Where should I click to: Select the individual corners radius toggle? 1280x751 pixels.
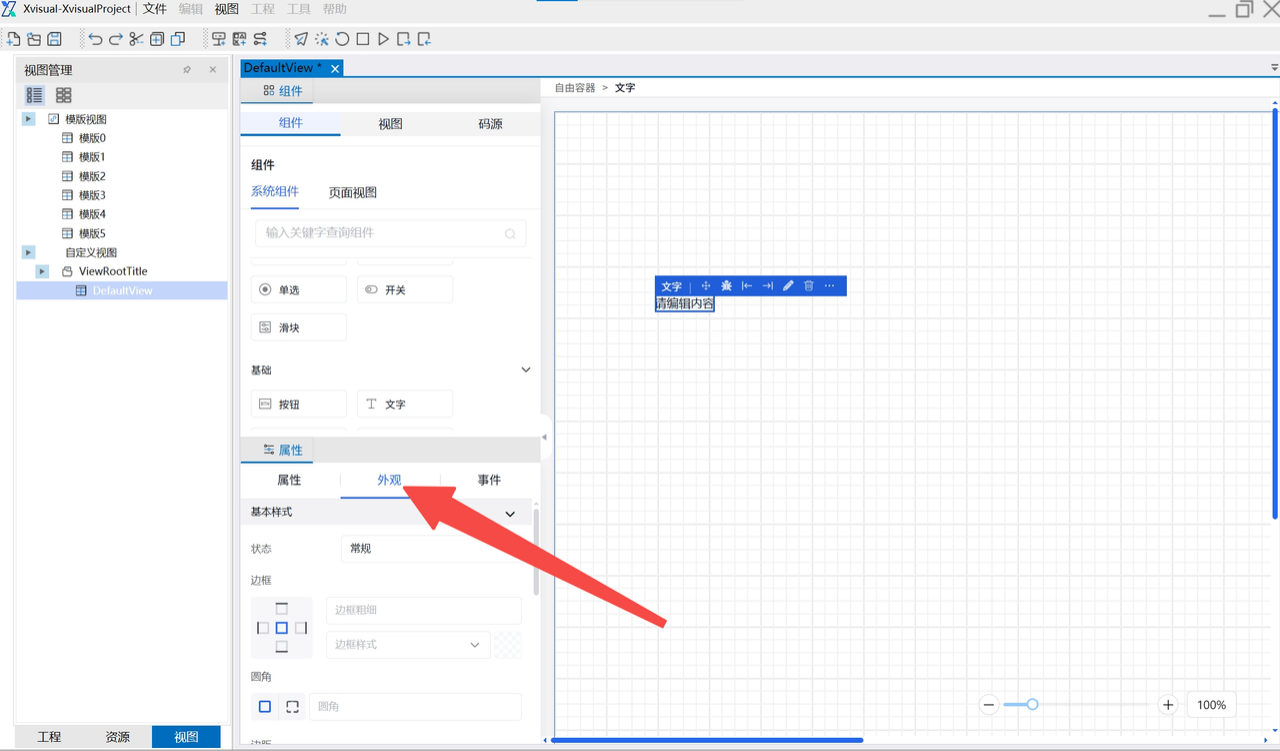coord(292,707)
